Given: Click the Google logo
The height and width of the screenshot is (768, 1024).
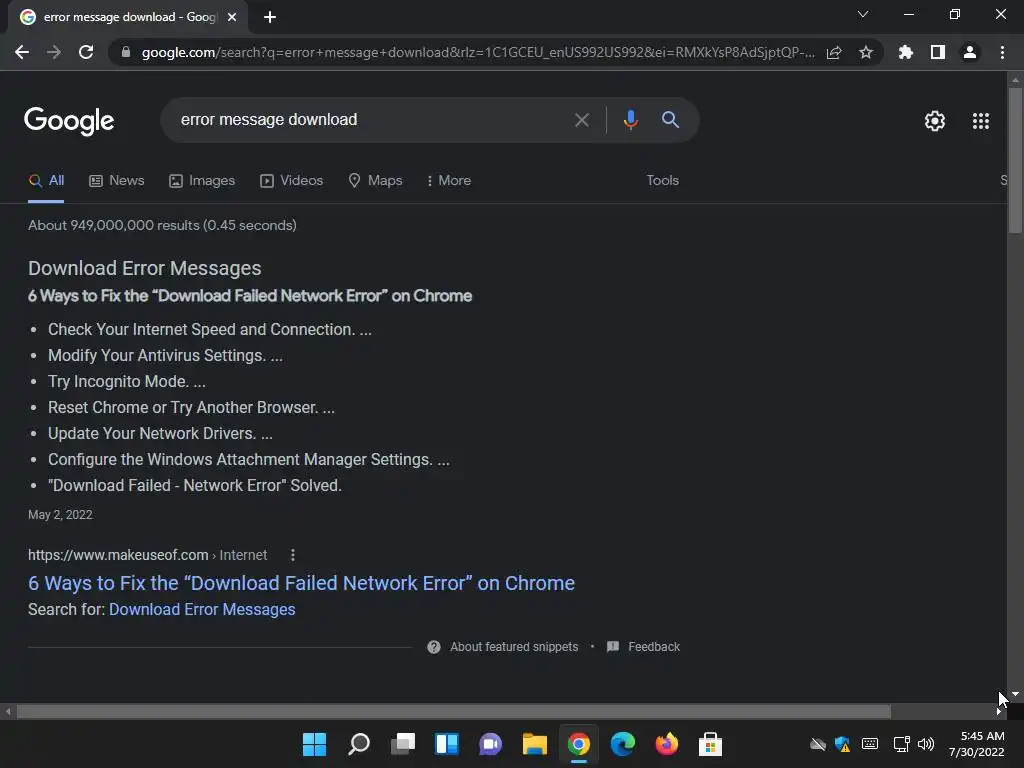Looking at the screenshot, I should (69, 121).
